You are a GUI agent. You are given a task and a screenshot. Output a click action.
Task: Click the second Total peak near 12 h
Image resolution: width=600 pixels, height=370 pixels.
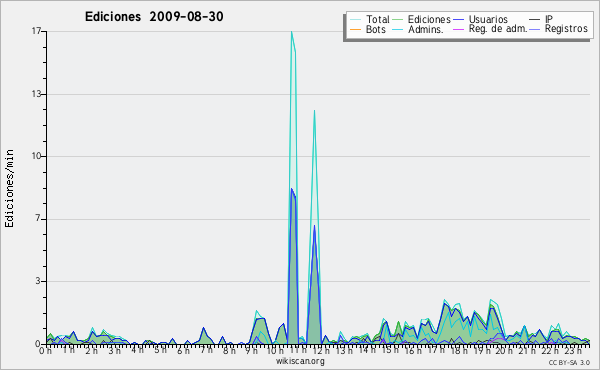[314, 111]
